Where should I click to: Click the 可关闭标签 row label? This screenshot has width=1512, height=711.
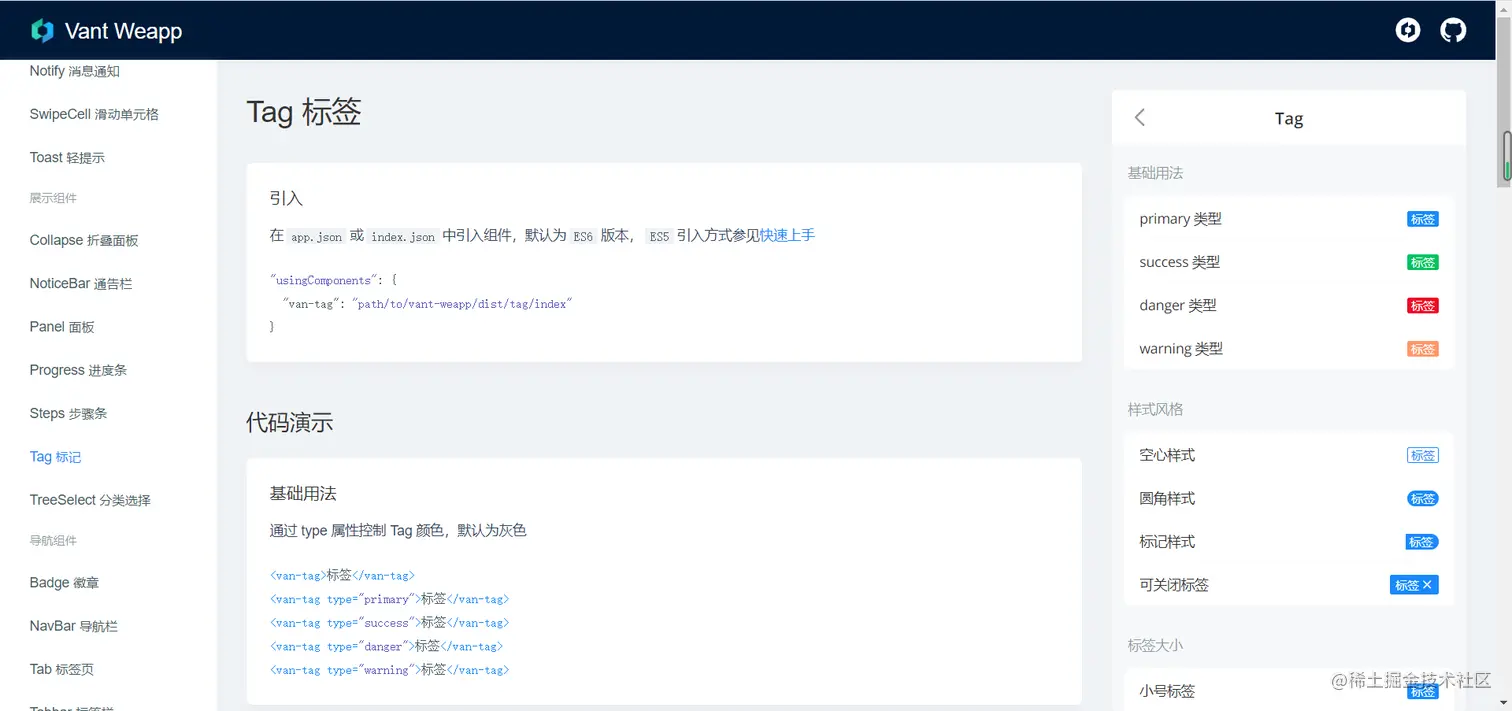pyautogui.click(x=1174, y=585)
